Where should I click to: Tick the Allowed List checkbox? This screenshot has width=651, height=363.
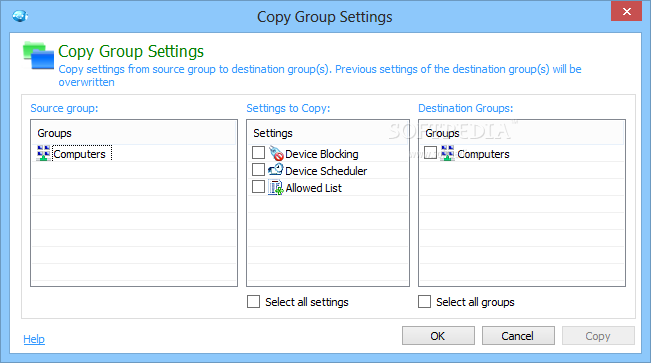point(258,186)
